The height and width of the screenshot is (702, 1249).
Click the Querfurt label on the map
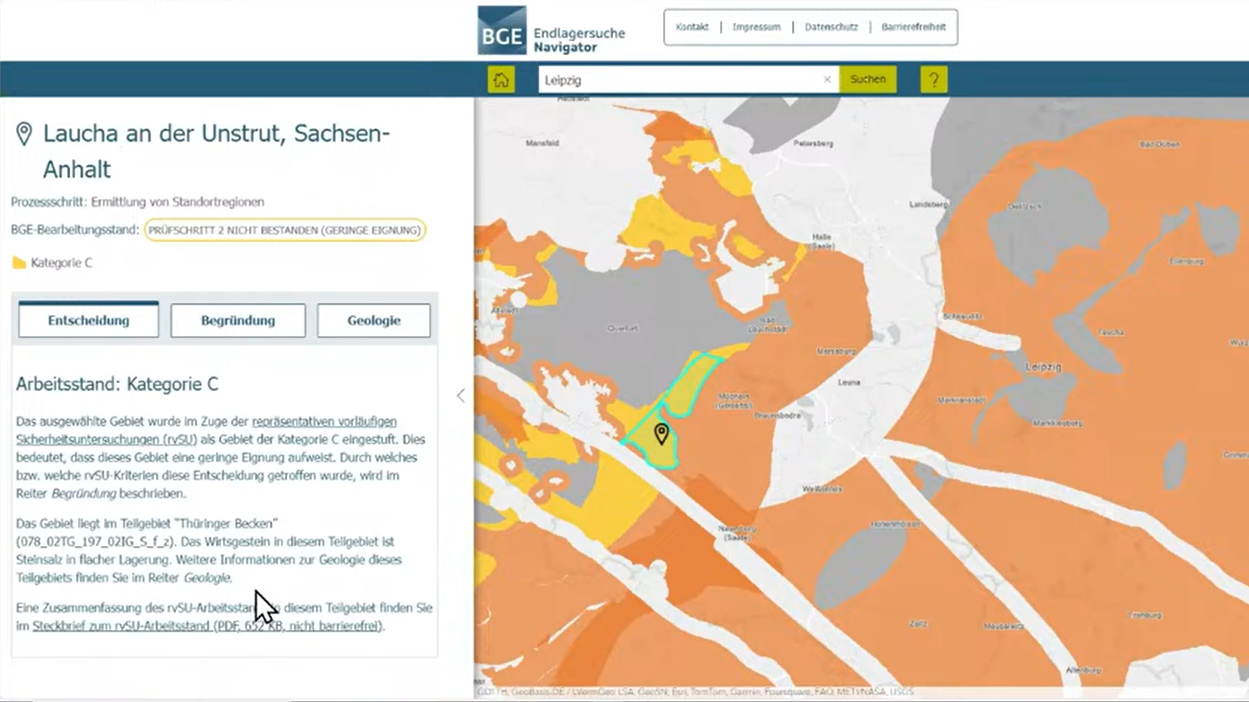tap(623, 328)
